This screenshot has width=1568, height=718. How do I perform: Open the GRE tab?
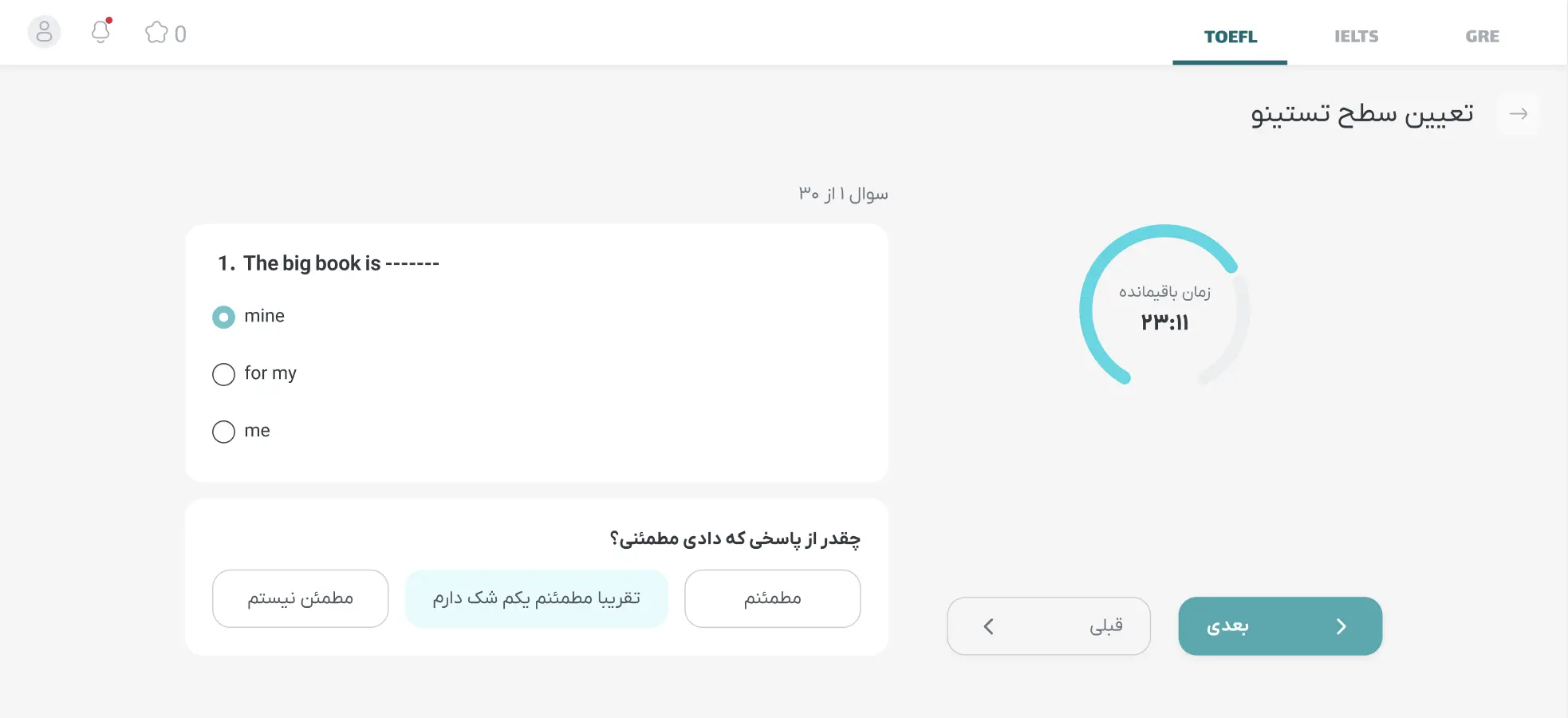[1482, 37]
